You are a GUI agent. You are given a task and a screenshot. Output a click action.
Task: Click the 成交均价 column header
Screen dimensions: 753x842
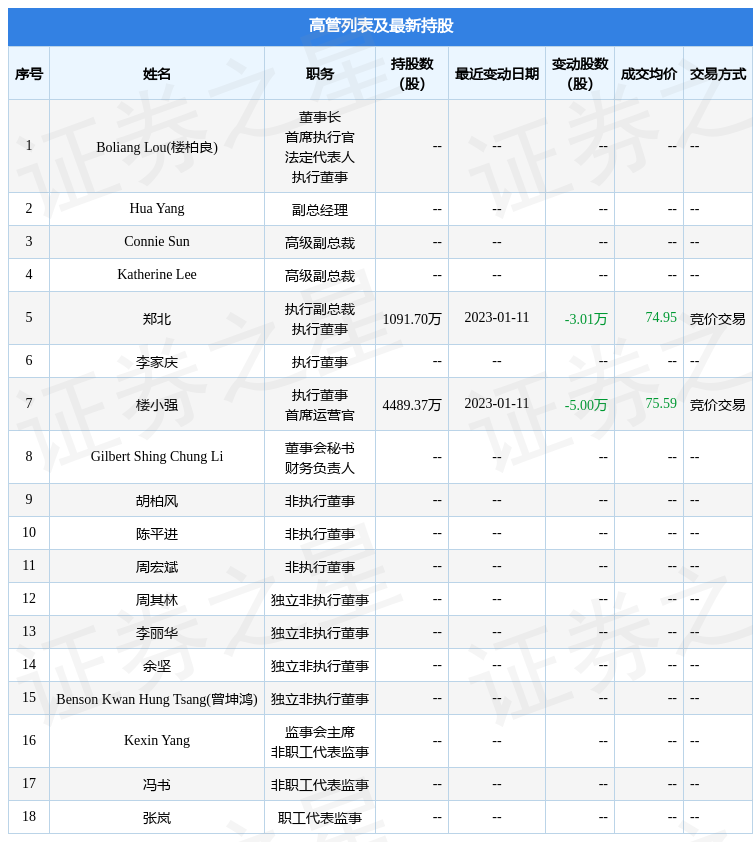pyautogui.click(x=649, y=74)
